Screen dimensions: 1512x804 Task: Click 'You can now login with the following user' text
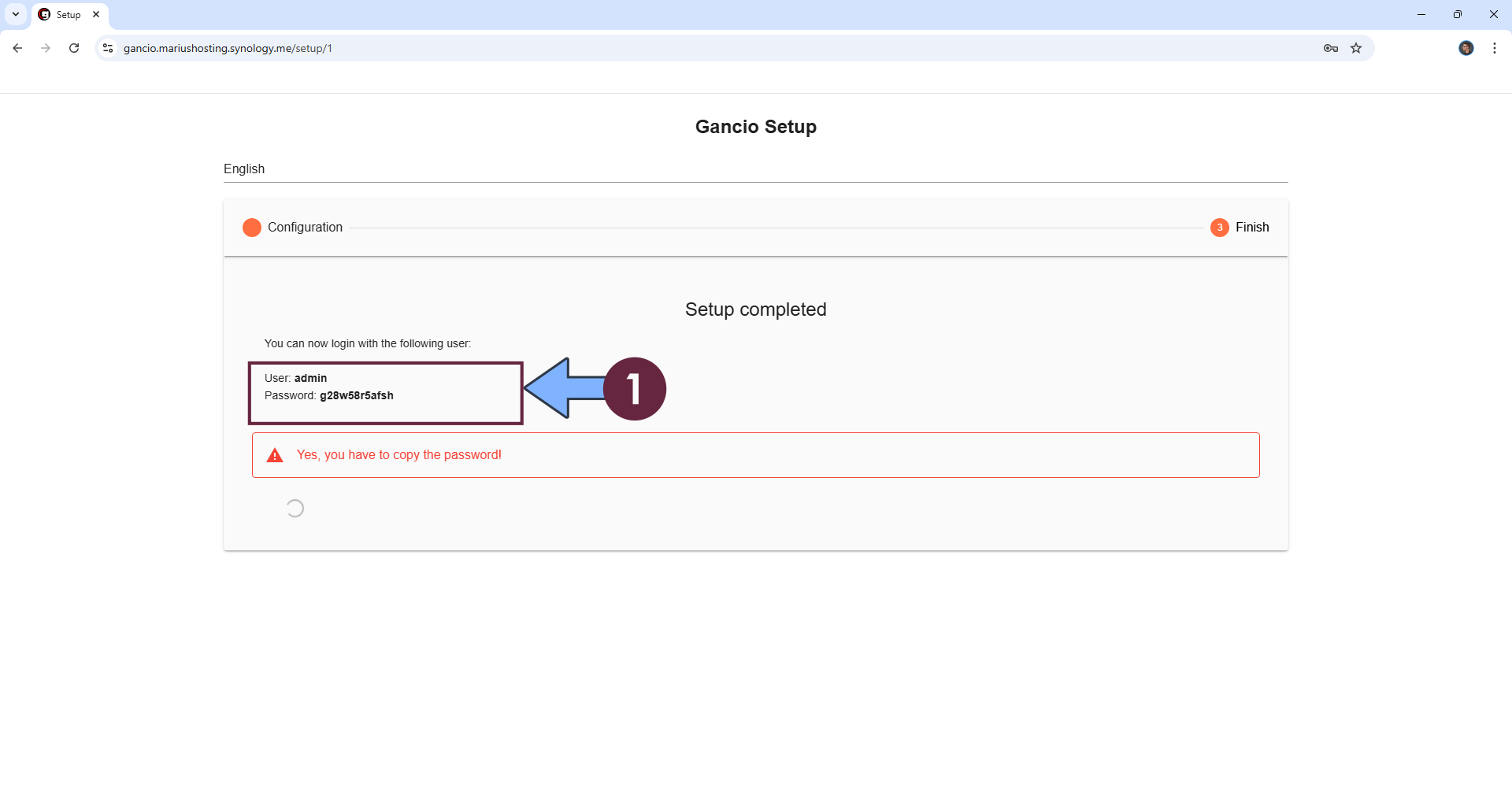click(368, 343)
